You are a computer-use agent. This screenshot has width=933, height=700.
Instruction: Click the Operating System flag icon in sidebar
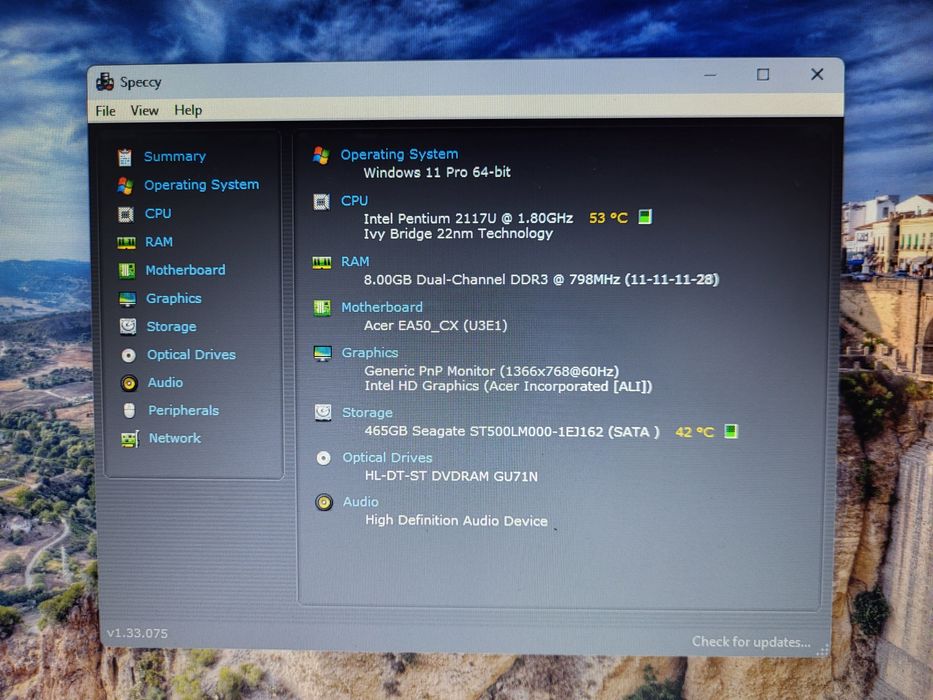pyautogui.click(x=125, y=186)
